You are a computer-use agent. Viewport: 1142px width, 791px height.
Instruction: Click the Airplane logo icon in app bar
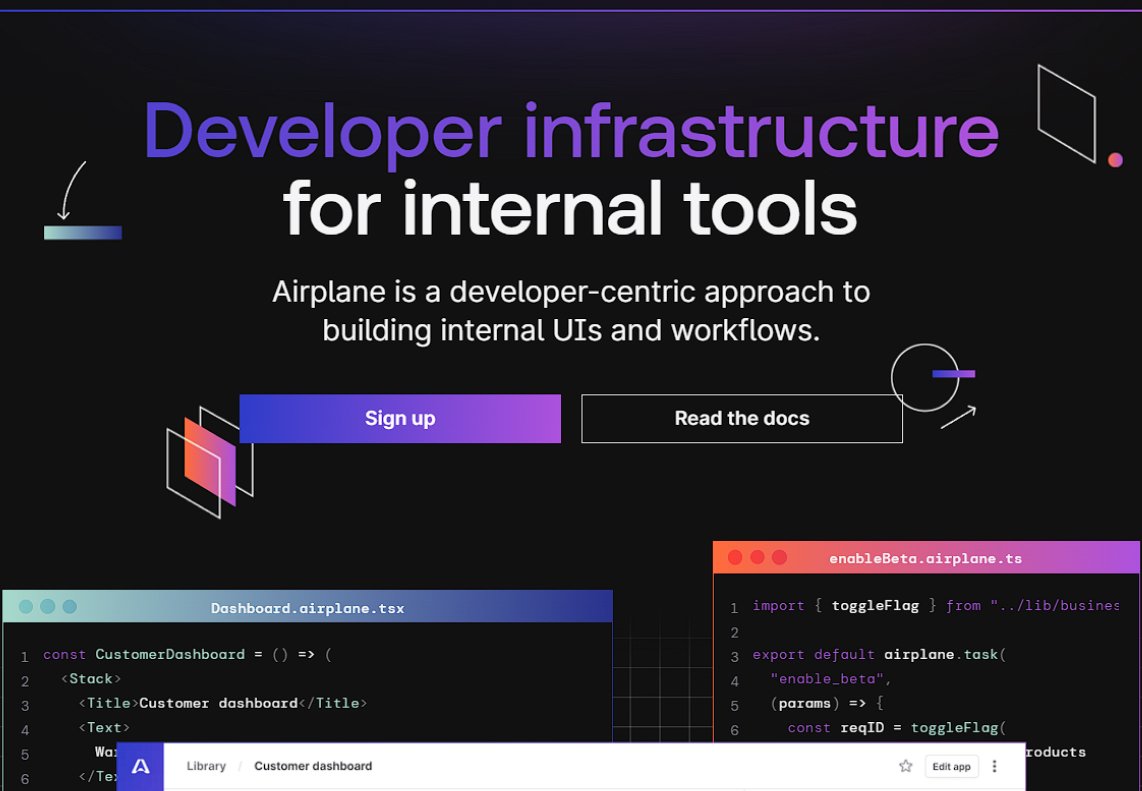point(141,766)
